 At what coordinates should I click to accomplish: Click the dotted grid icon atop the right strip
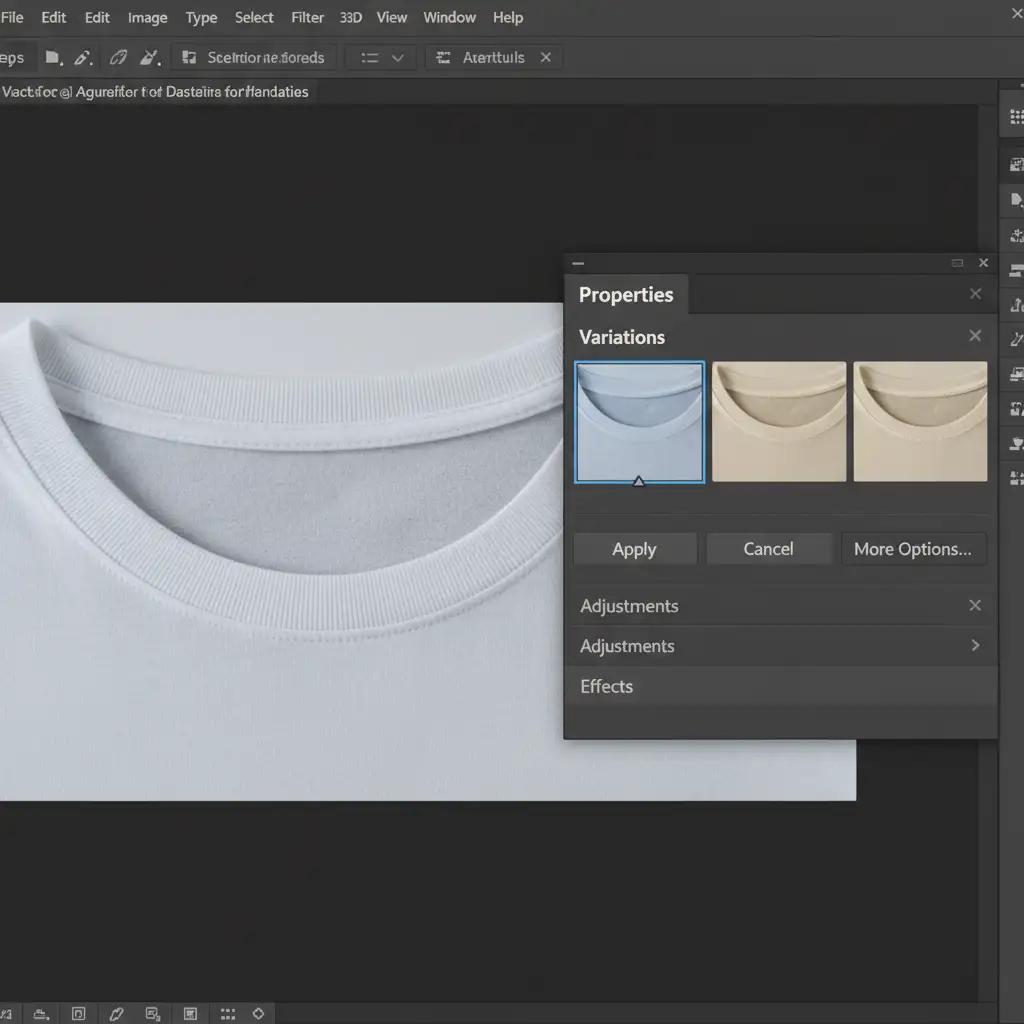click(1017, 117)
